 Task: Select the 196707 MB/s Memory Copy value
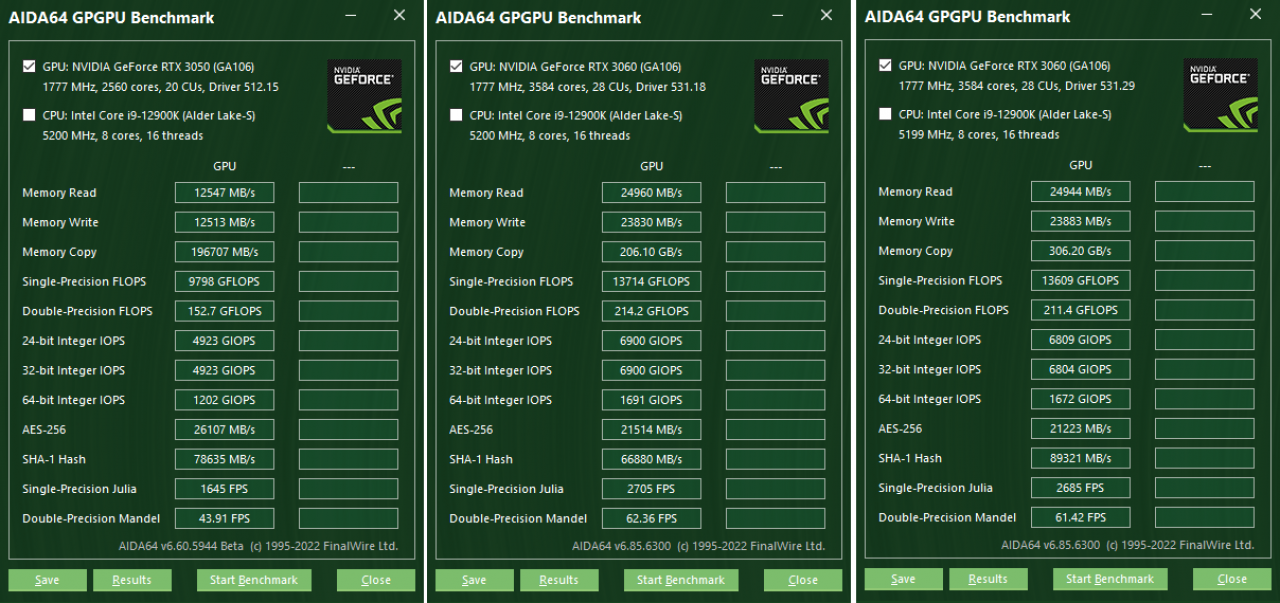click(x=224, y=252)
